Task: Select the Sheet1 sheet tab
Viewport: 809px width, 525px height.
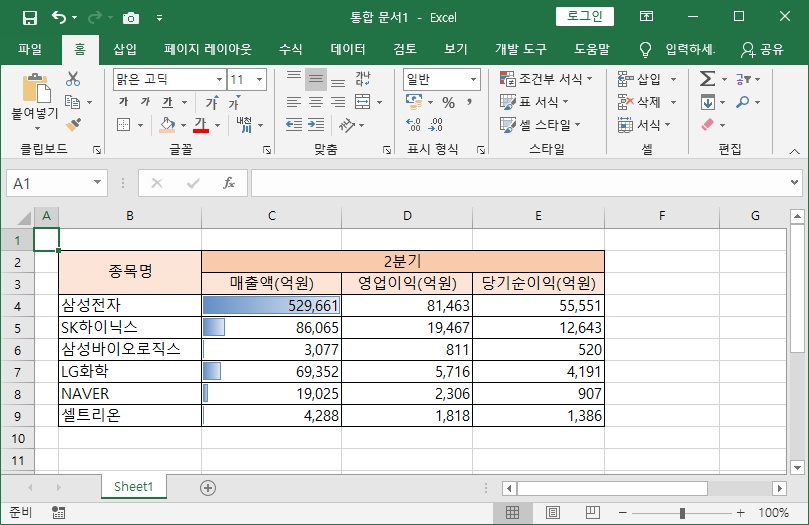Action: [x=134, y=487]
